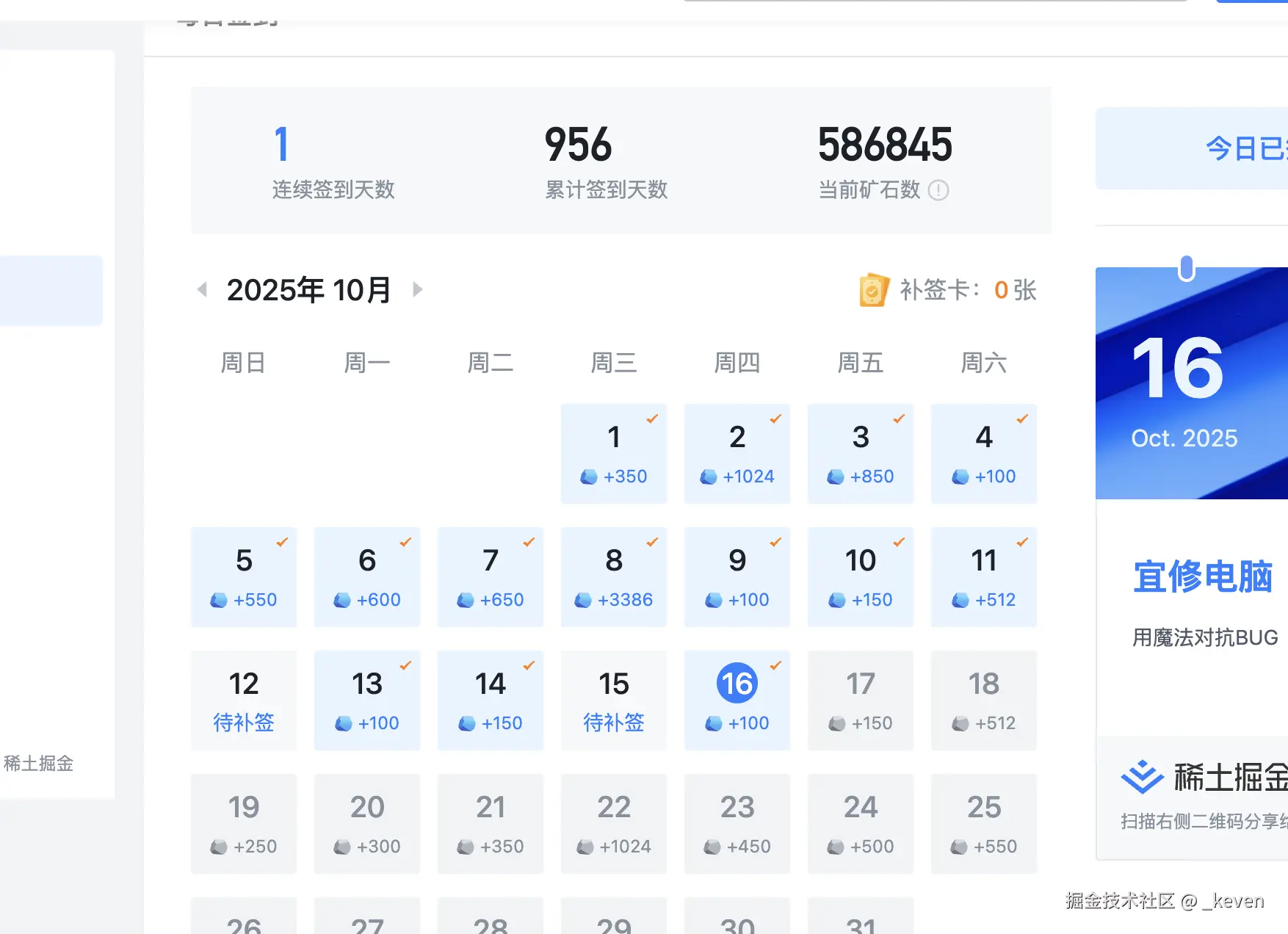The width and height of the screenshot is (1288, 934).
Task: Click the next month arrow
Action: point(418,289)
